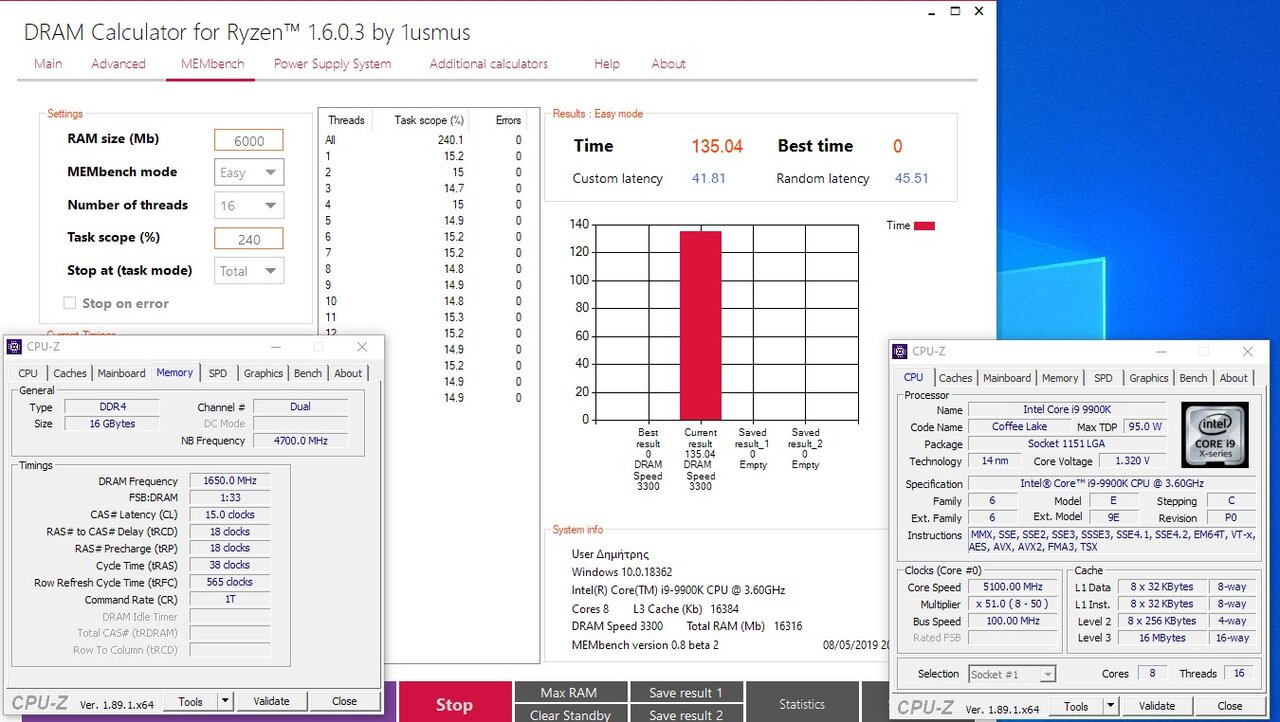Click the Random latency value 45.51
1280x722 pixels.
(x=911, y=179)
